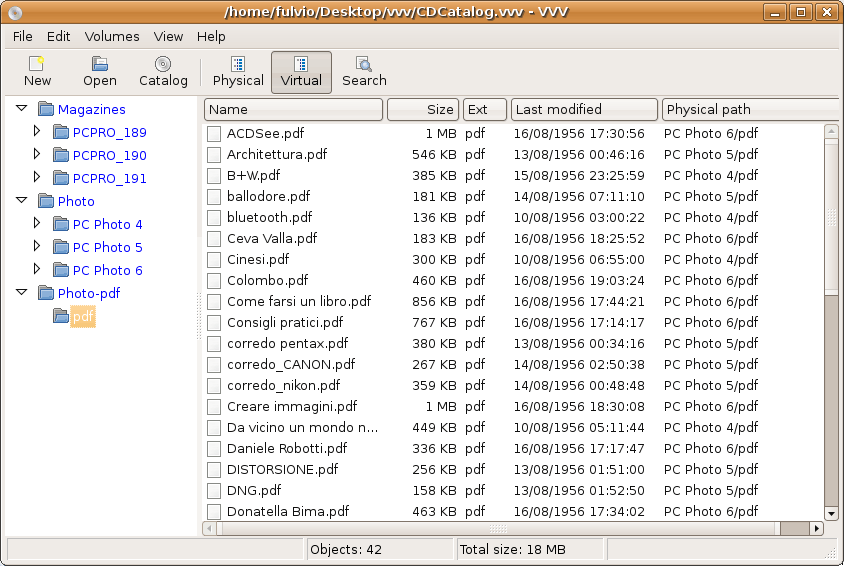The width and height of the screenshot is (844, 566).
Task: Expand the PC Photo 6 node
Action: click(x=37, y=268)
